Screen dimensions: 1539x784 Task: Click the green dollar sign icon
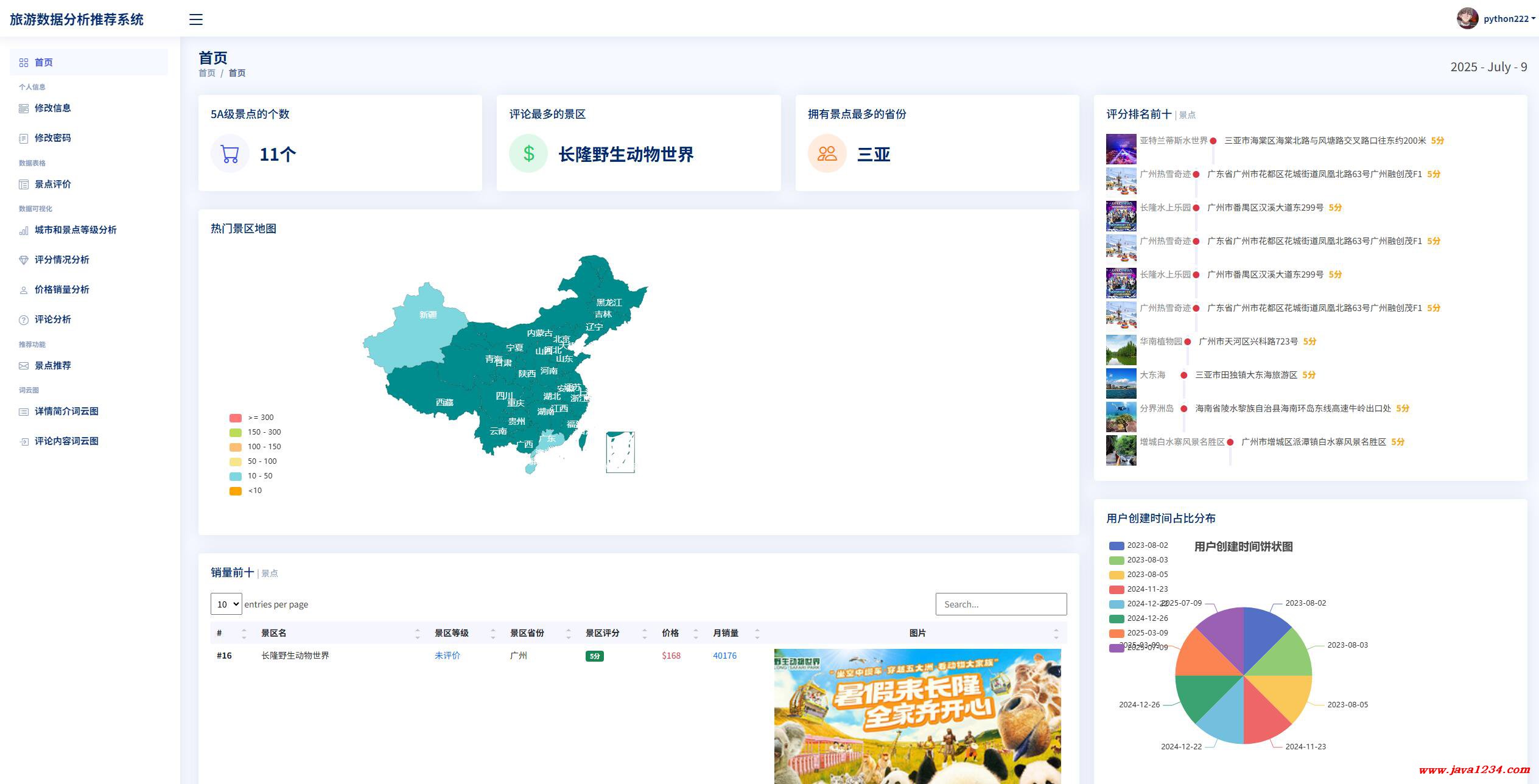528,153
